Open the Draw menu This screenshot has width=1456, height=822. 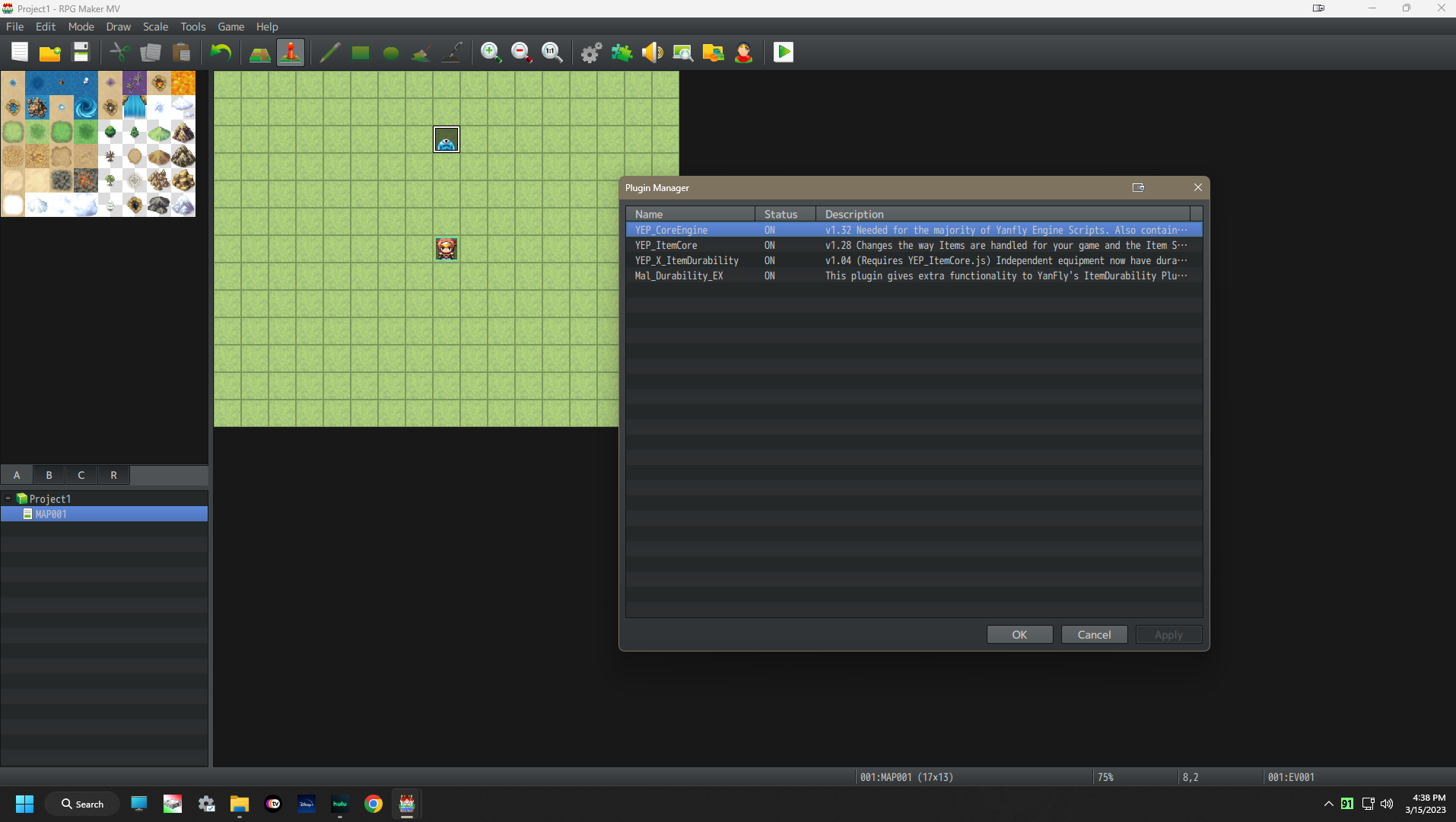(119, 27)
